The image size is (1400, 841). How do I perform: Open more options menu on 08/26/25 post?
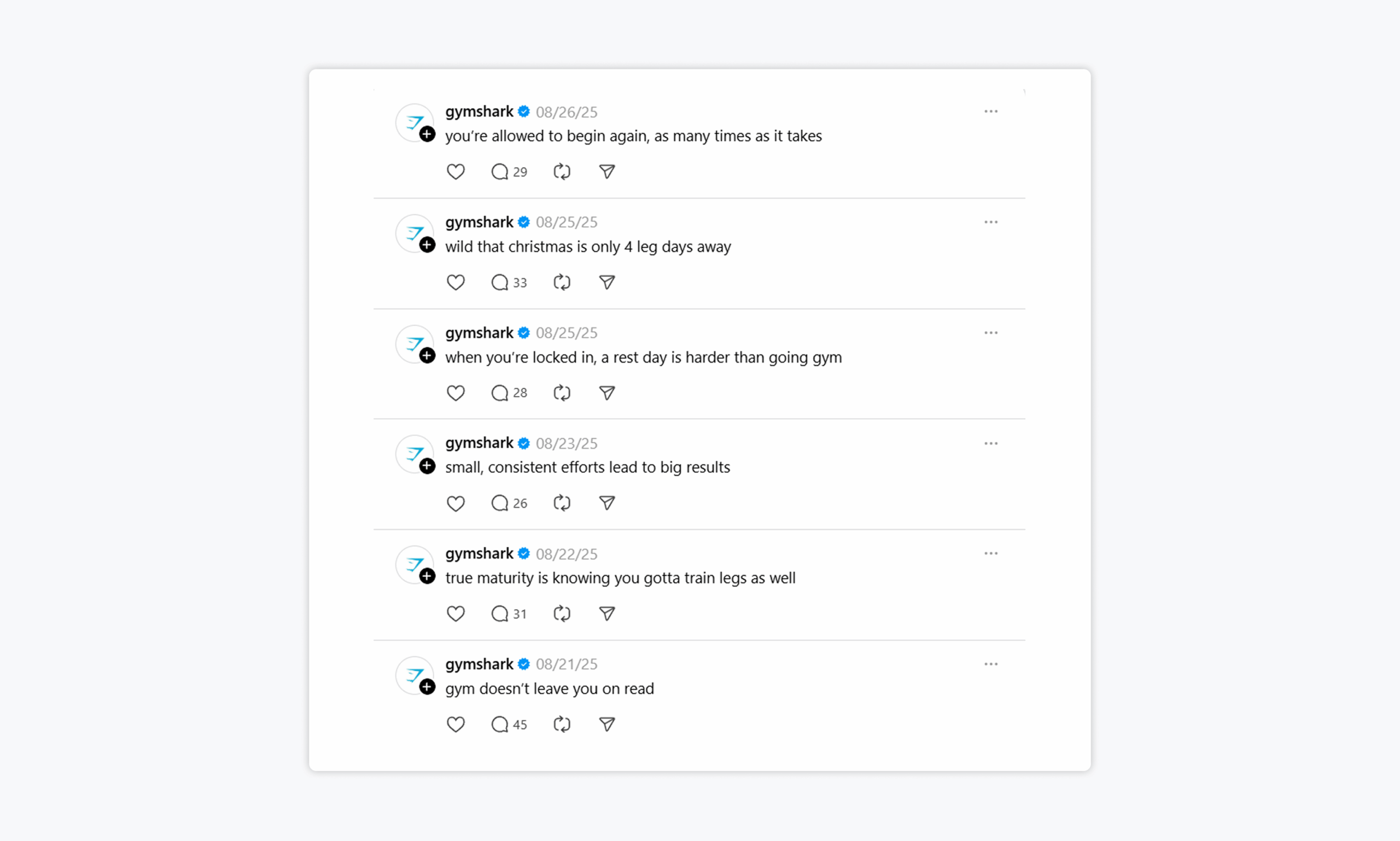pos(991,112)
